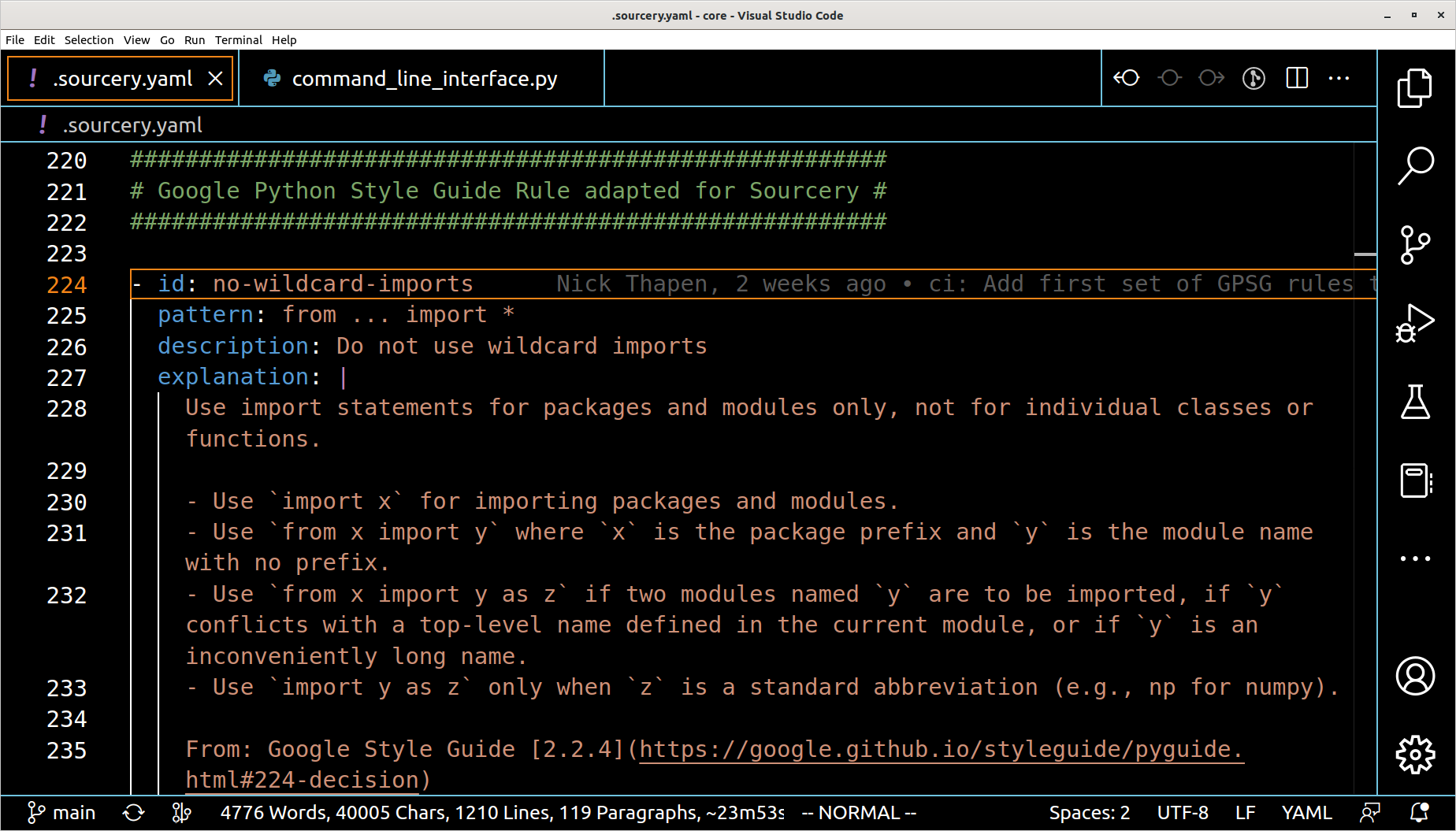The height and width of the screenshot is (831, 1456).
Task: Click the editor scrollbar position marker
Action: pos(1365,254)
